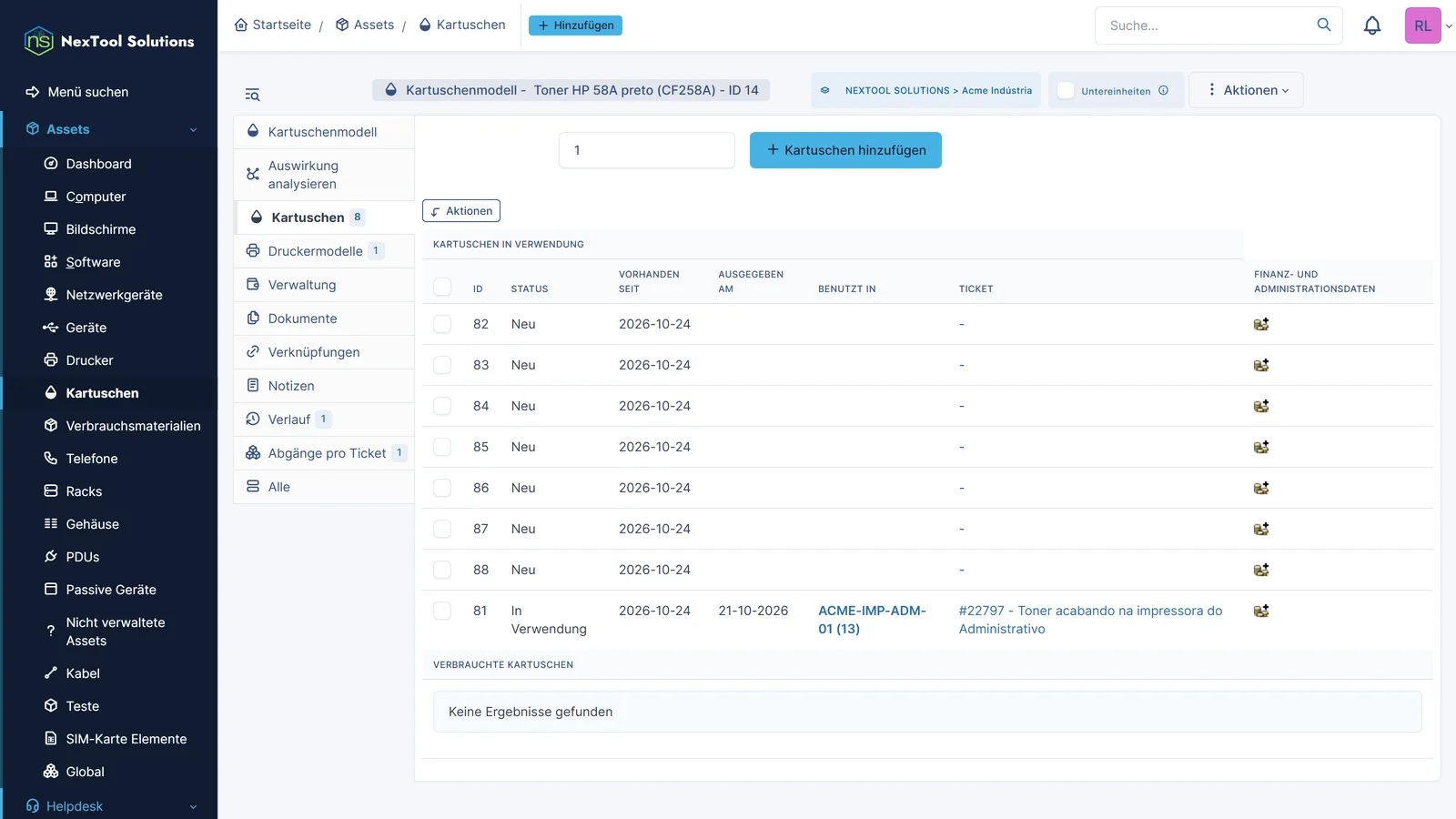Go to Startseite breadcrumb

pyautogui.click(x=273, y=25)
